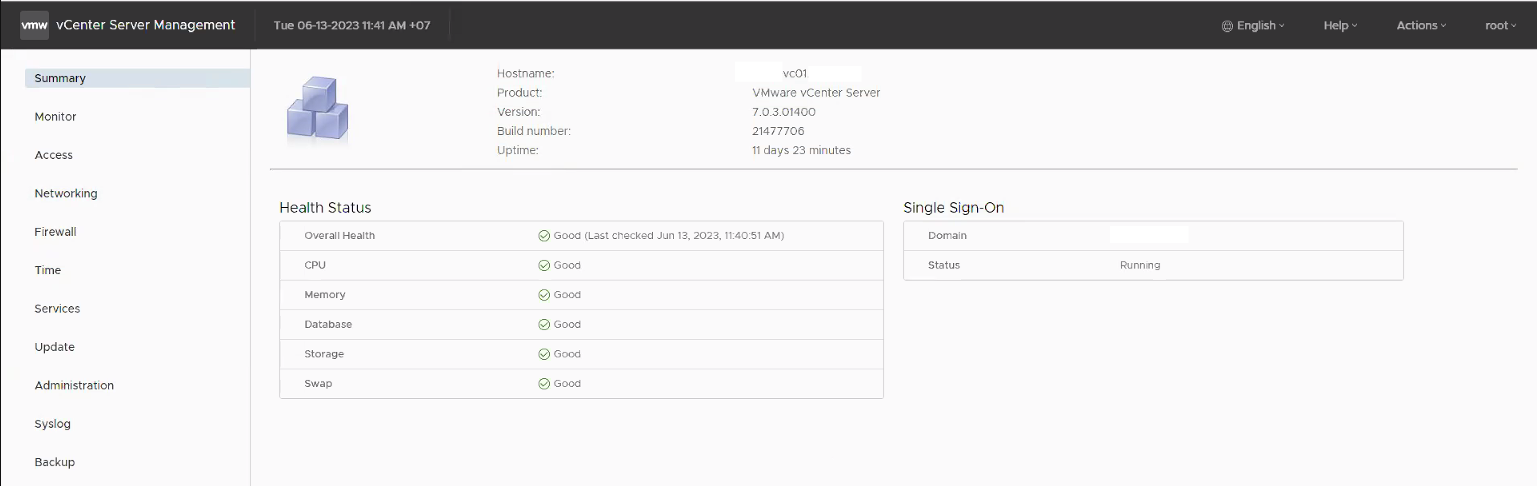Click the Overall Health green check icon

(x=544, y=236)
